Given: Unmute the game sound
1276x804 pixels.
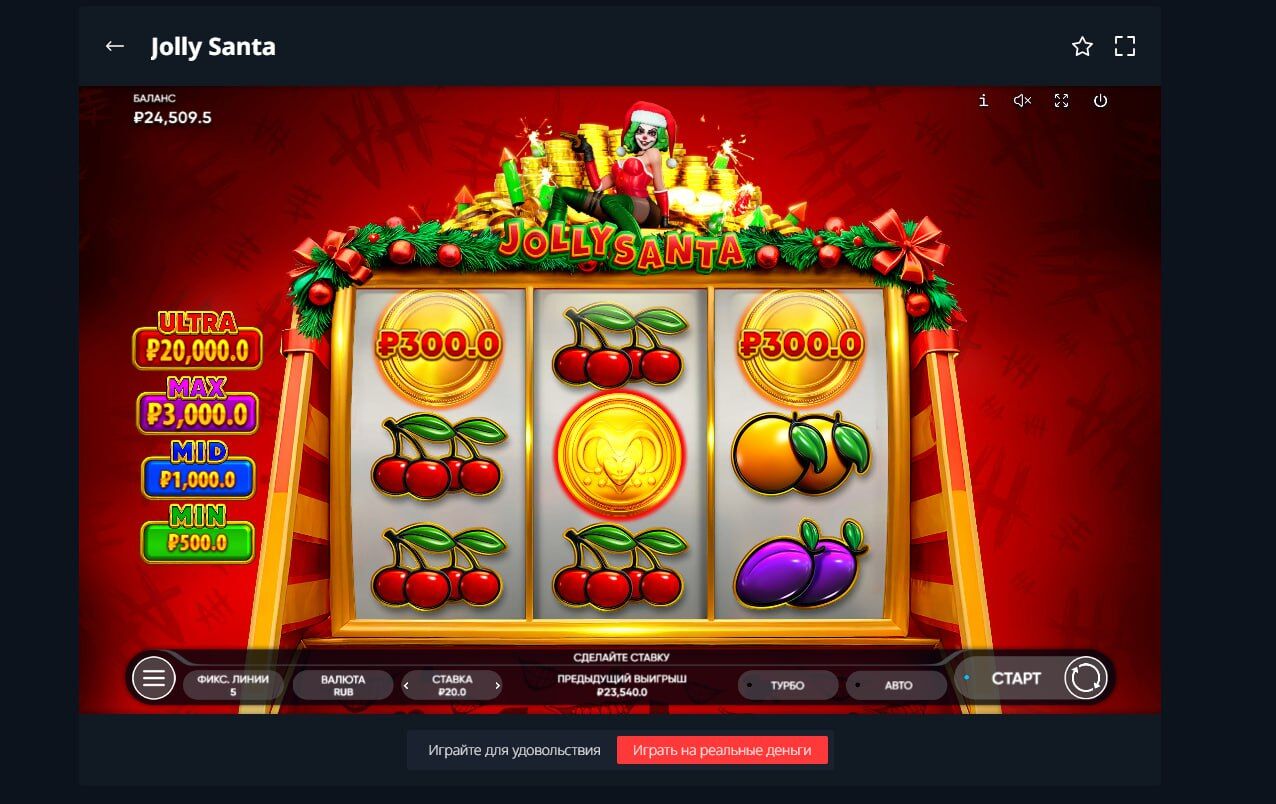Looking at the screenshot, I should [1022, 101].
